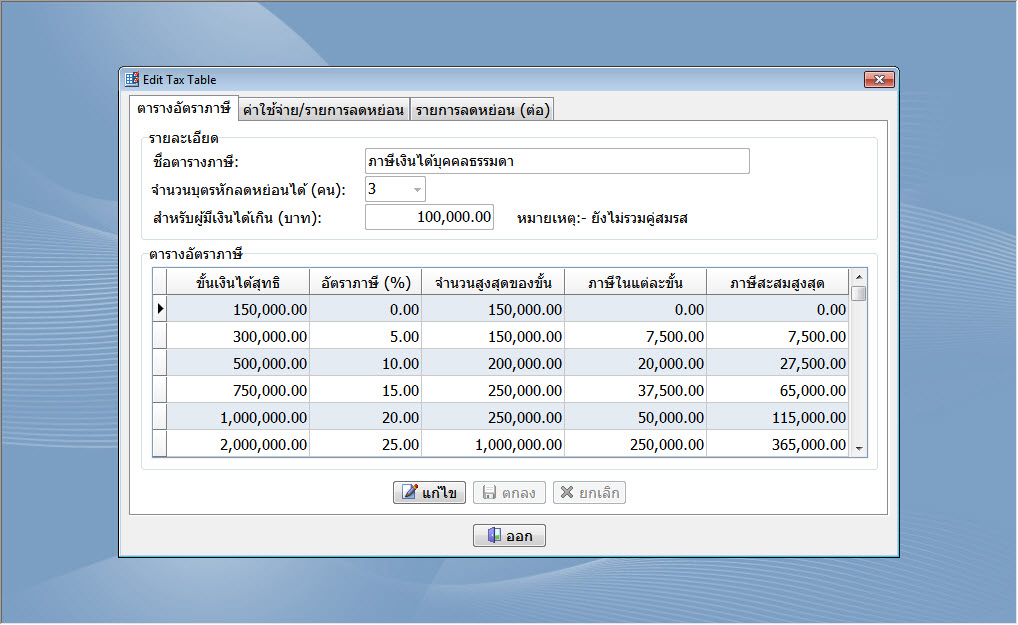Click the ภาษีสะสมสูงสุด column header
This screenshot has height=625, width=1018.
click(777, 282)
